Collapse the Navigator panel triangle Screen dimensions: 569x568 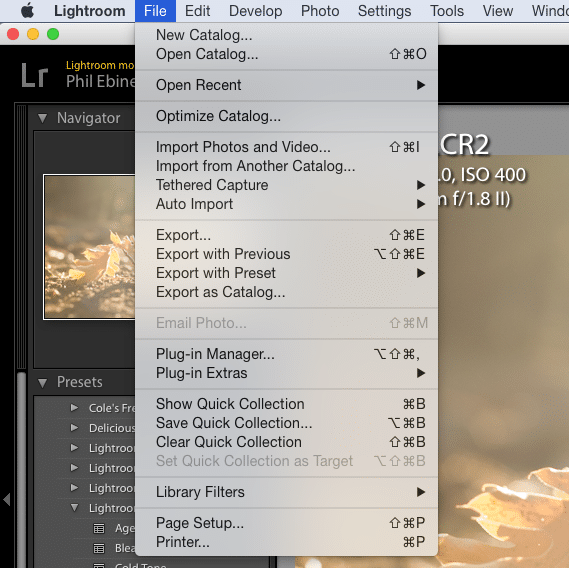(x=42, y=118)
